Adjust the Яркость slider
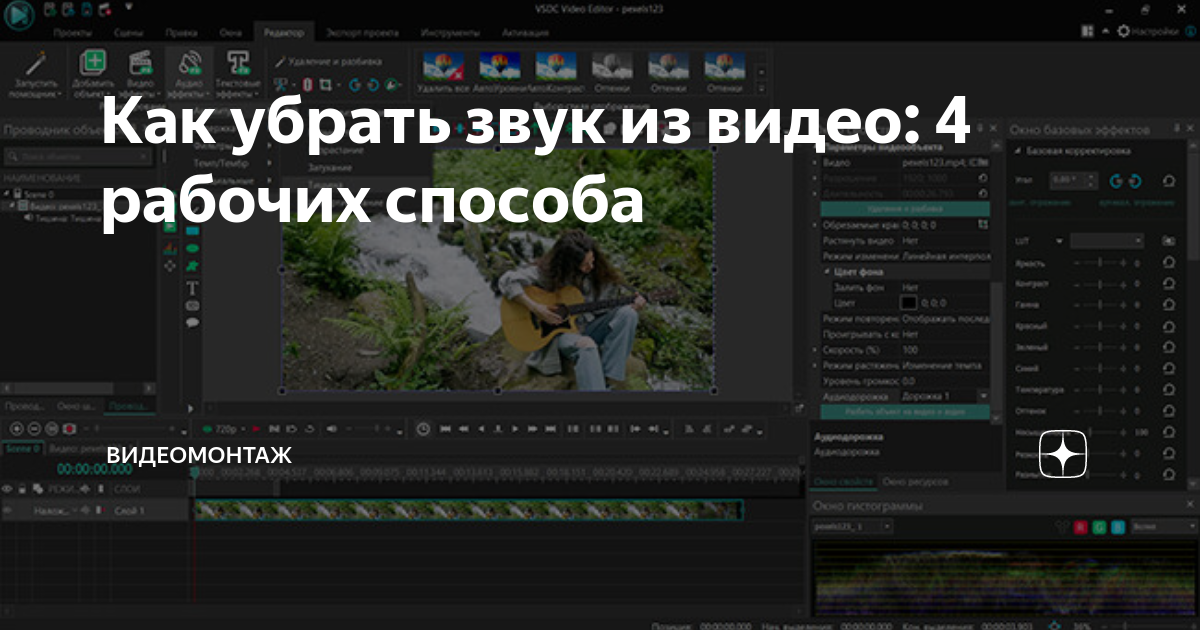This screenshot has height=630, width=1200. (x=1100, y=262)
